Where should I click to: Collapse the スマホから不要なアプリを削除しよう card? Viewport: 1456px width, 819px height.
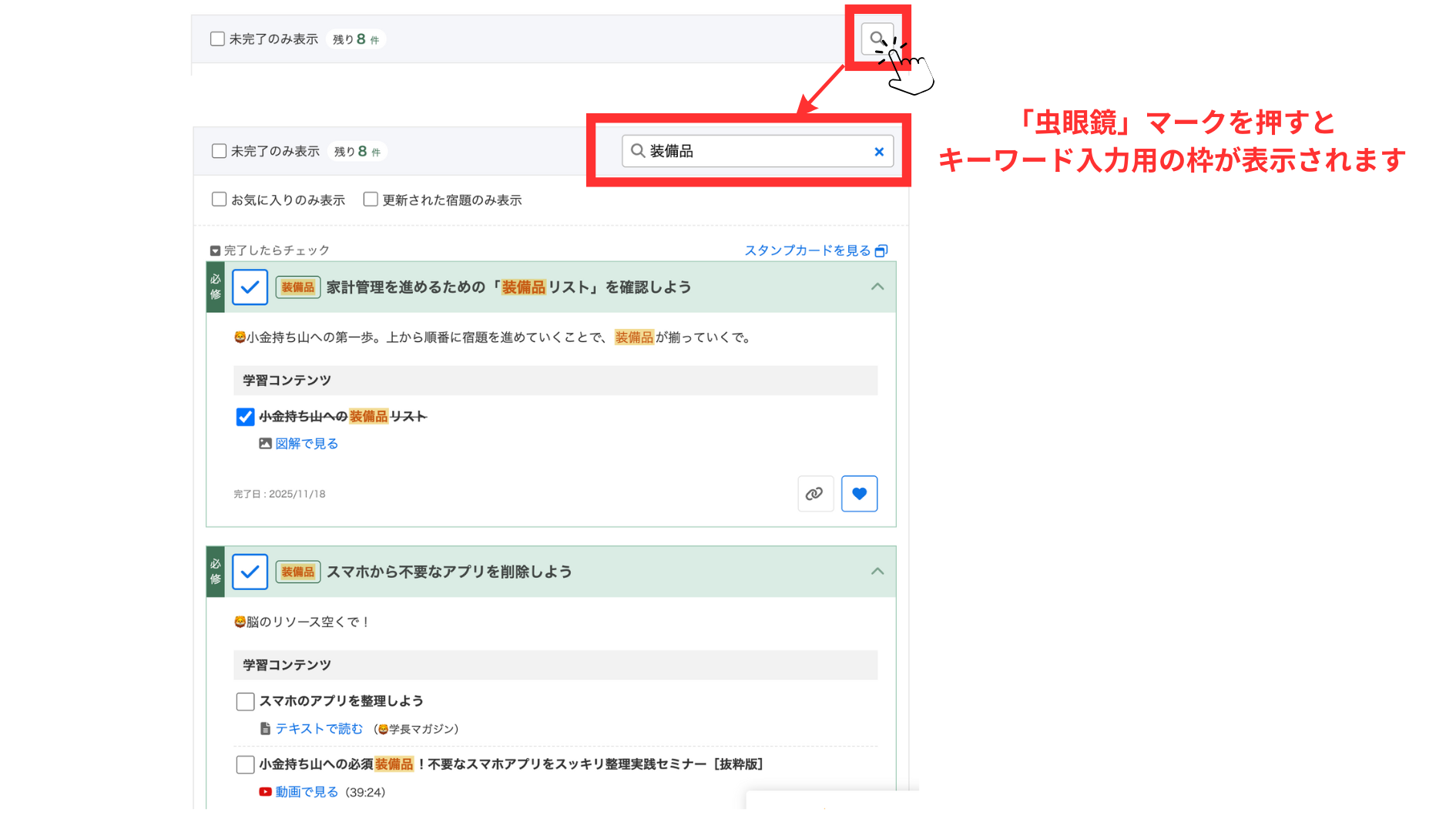pos(877,572)
